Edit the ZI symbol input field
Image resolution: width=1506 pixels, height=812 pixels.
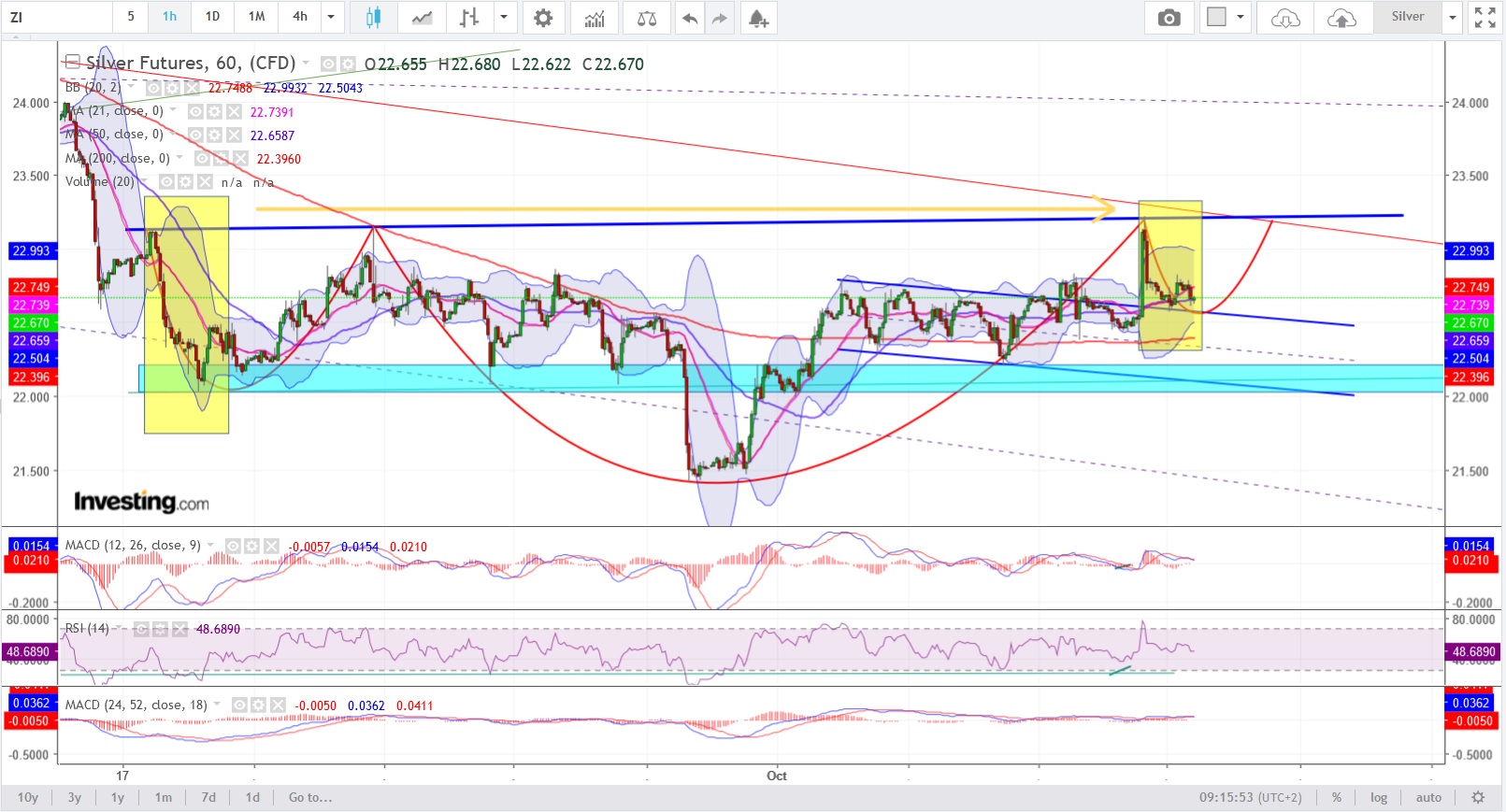56,17
